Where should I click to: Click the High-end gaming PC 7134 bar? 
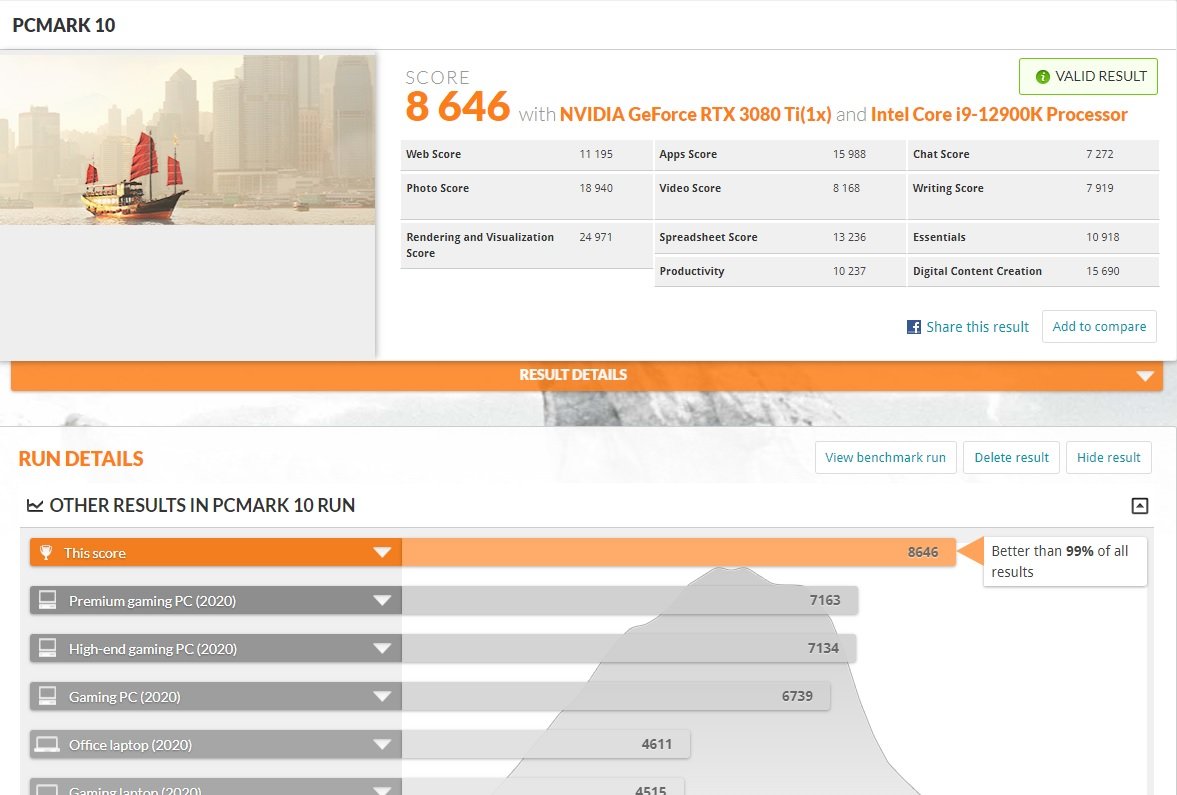[629, 649]
